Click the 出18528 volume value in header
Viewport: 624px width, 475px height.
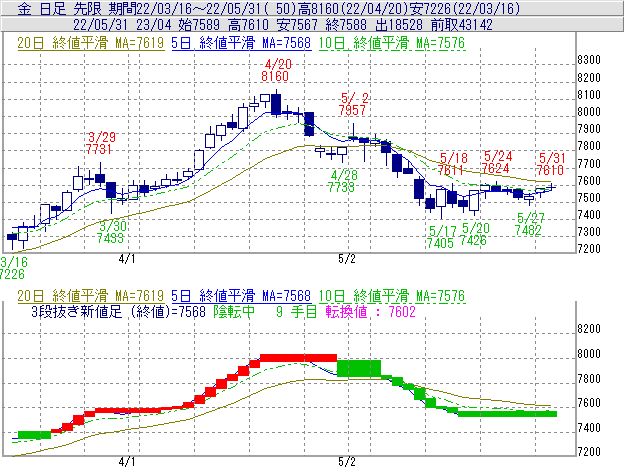[399, 25]
